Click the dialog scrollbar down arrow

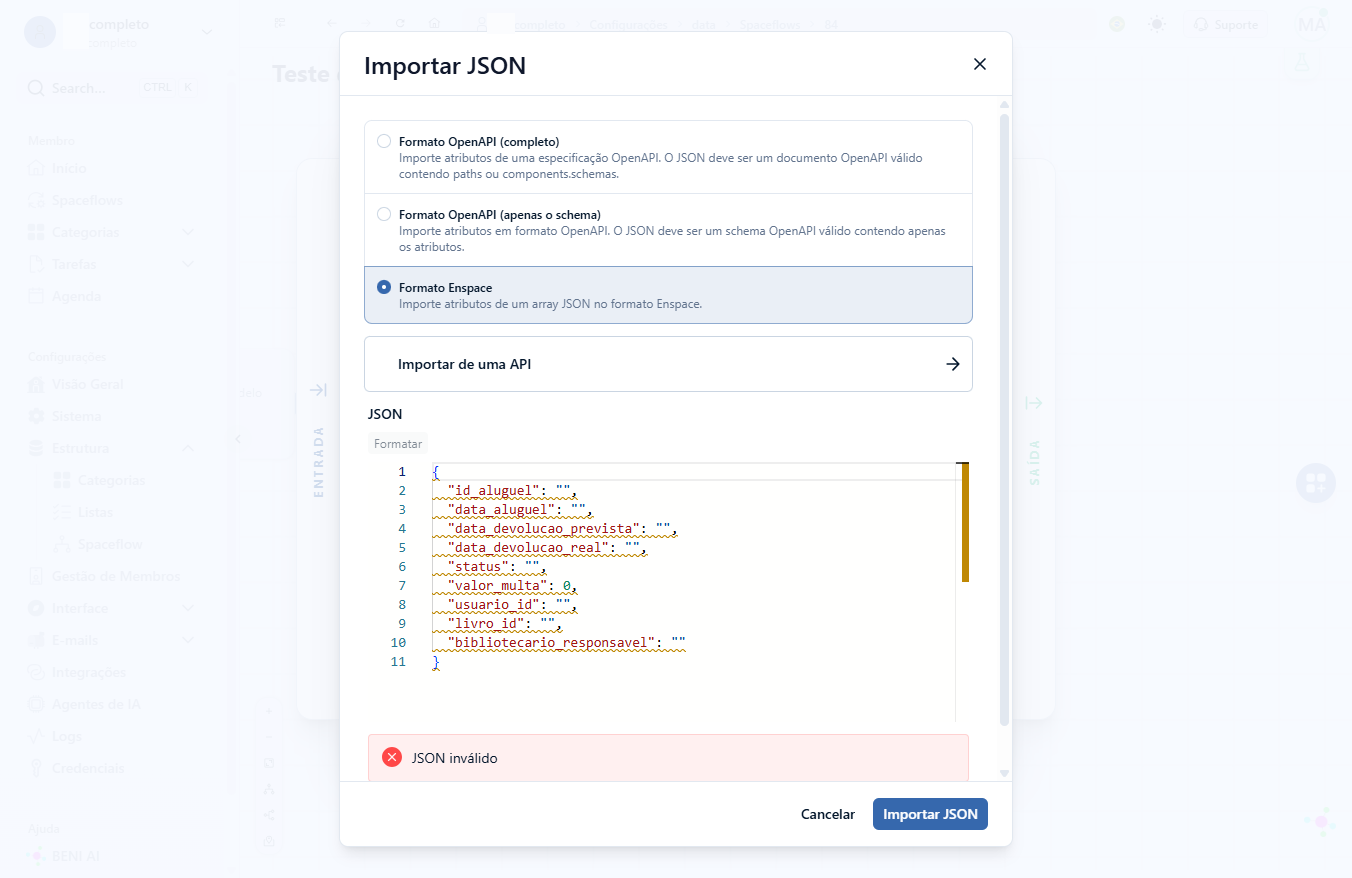point(1005,773)
